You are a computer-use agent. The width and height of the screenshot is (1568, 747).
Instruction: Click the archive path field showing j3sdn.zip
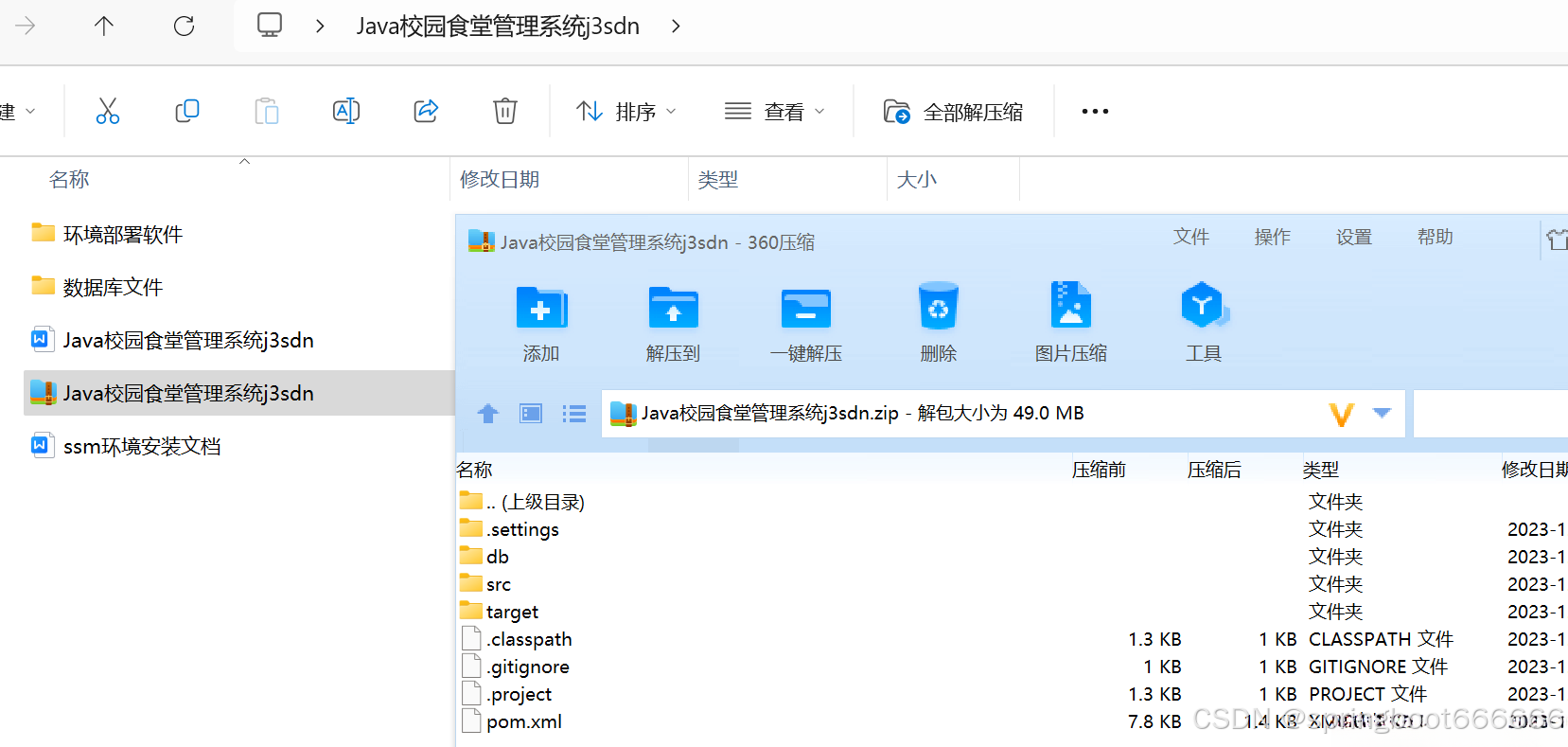(1003, 414)
